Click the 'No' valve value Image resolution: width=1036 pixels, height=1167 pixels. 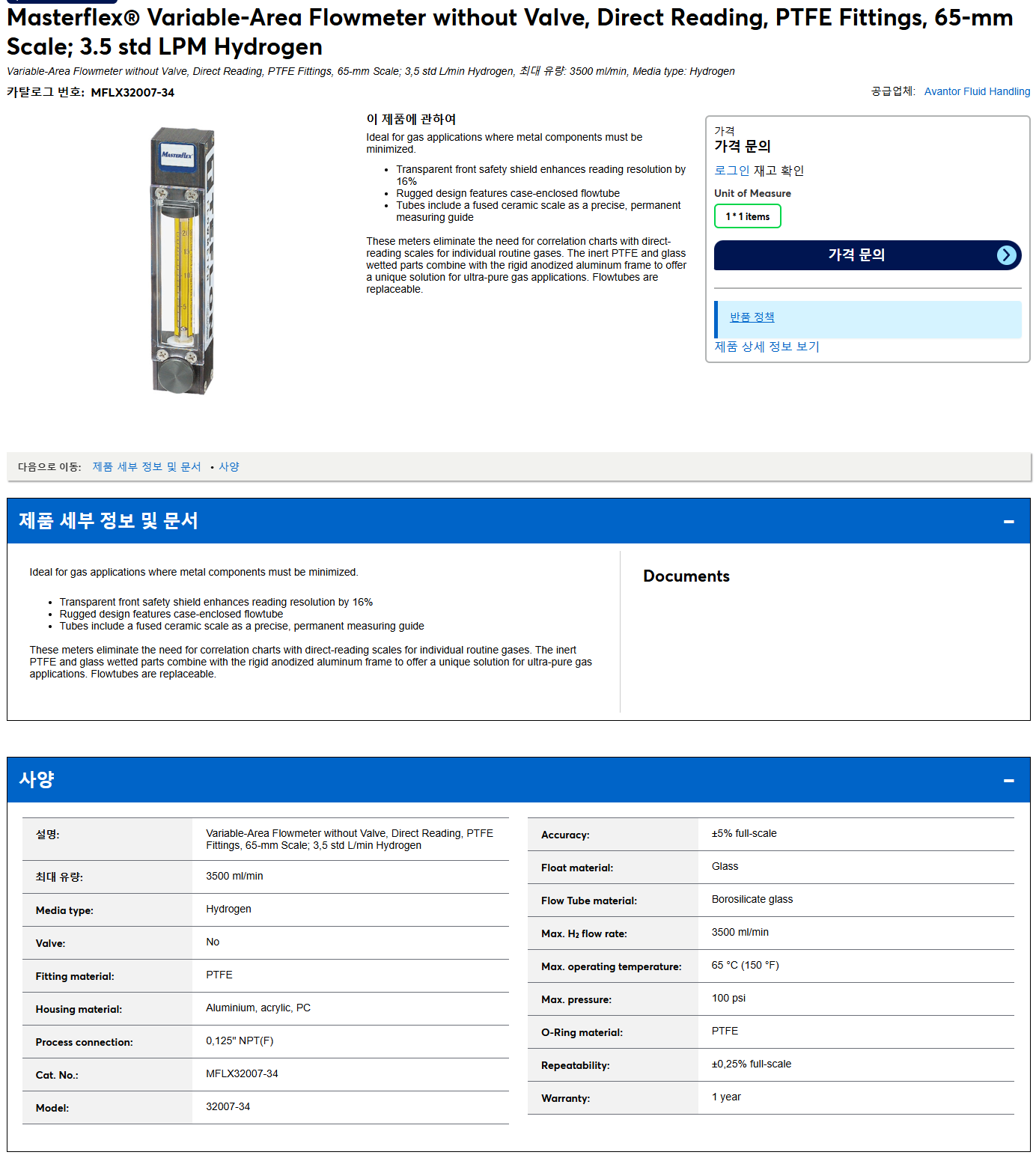coord(213,942)
